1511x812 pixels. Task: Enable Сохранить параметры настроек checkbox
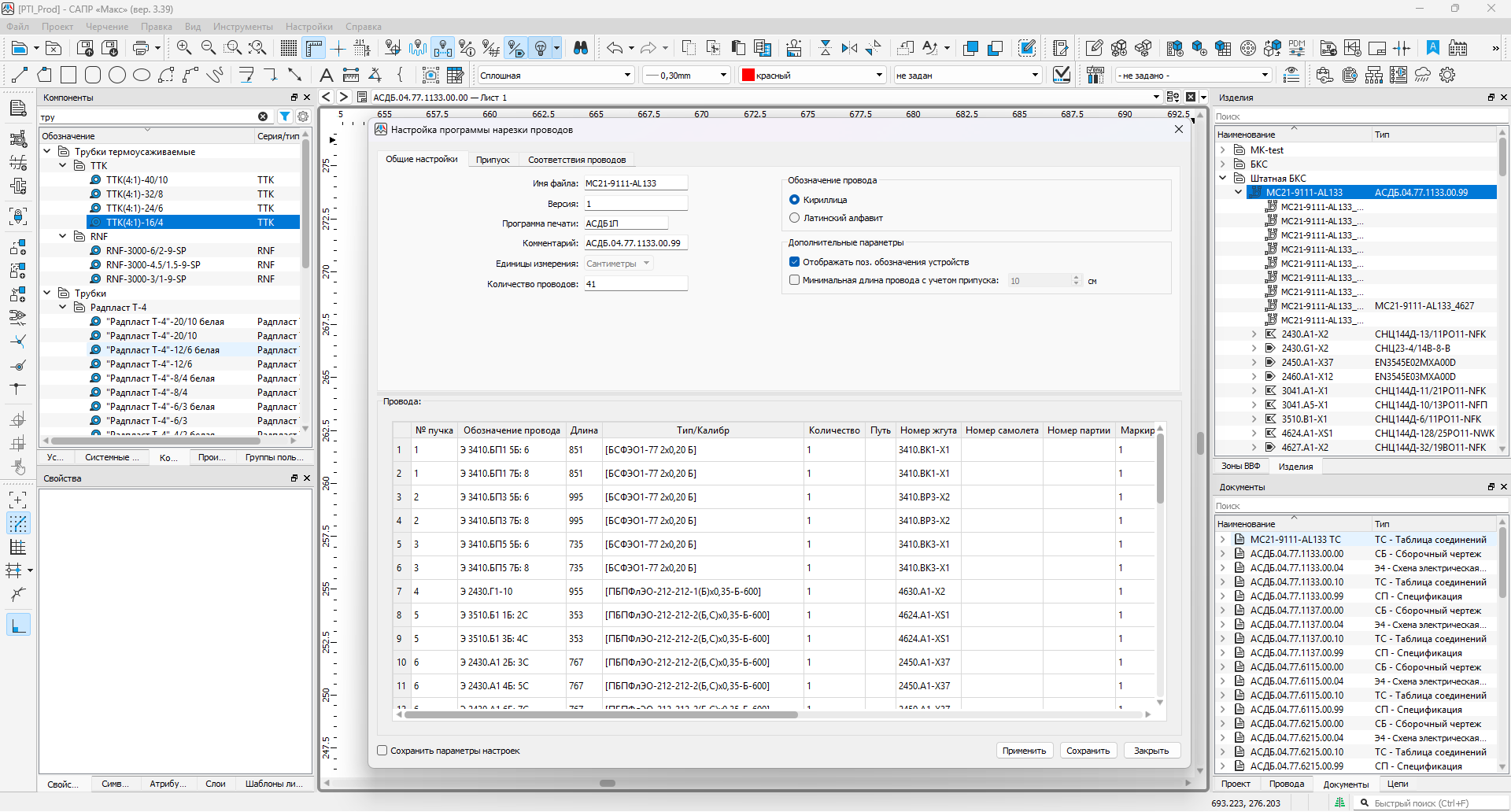(x=382, y=751)
